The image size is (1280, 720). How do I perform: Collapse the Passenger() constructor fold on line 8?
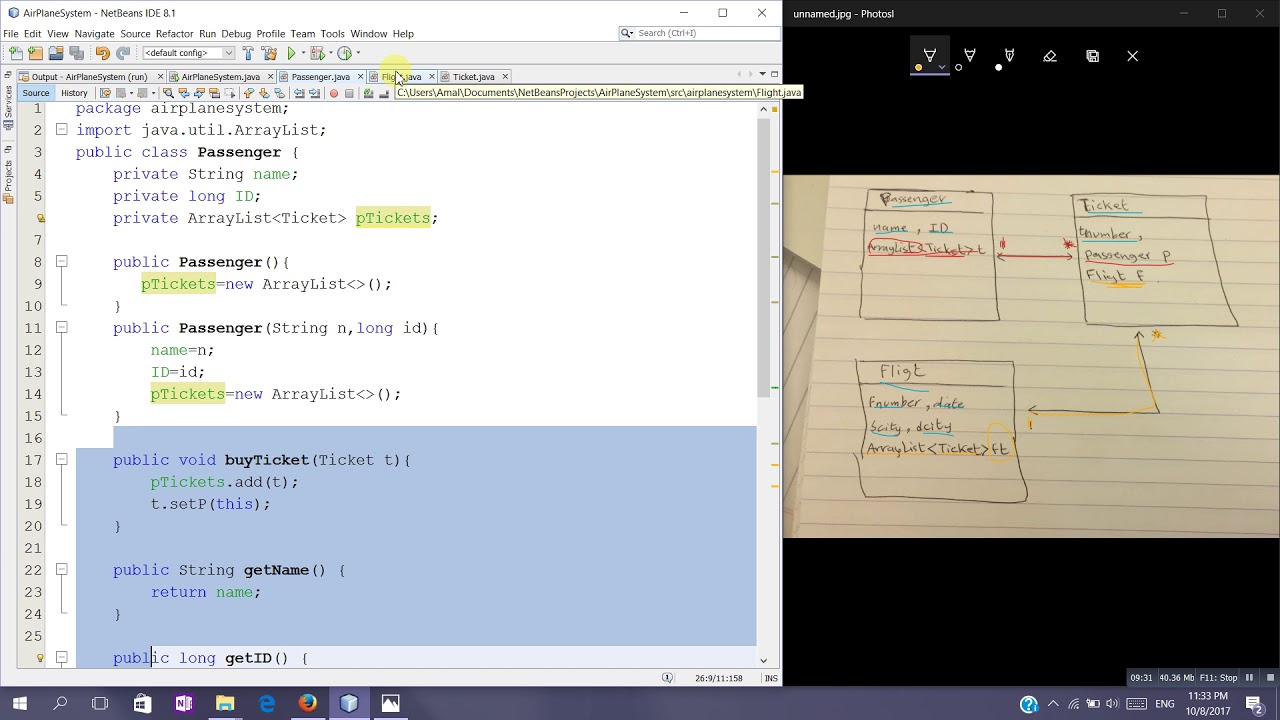click(61, 262)
